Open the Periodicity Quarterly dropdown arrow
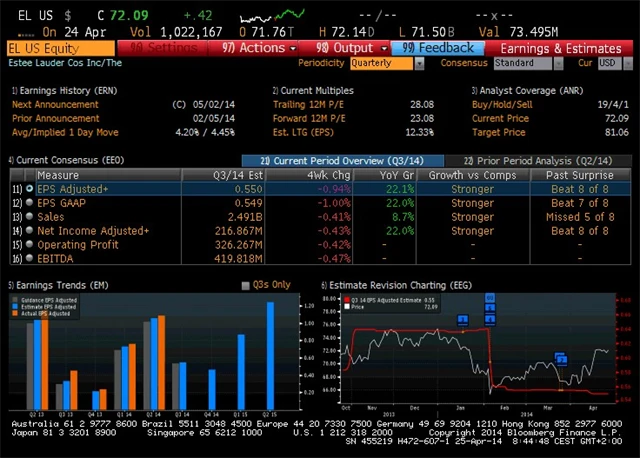 point(419,63)
